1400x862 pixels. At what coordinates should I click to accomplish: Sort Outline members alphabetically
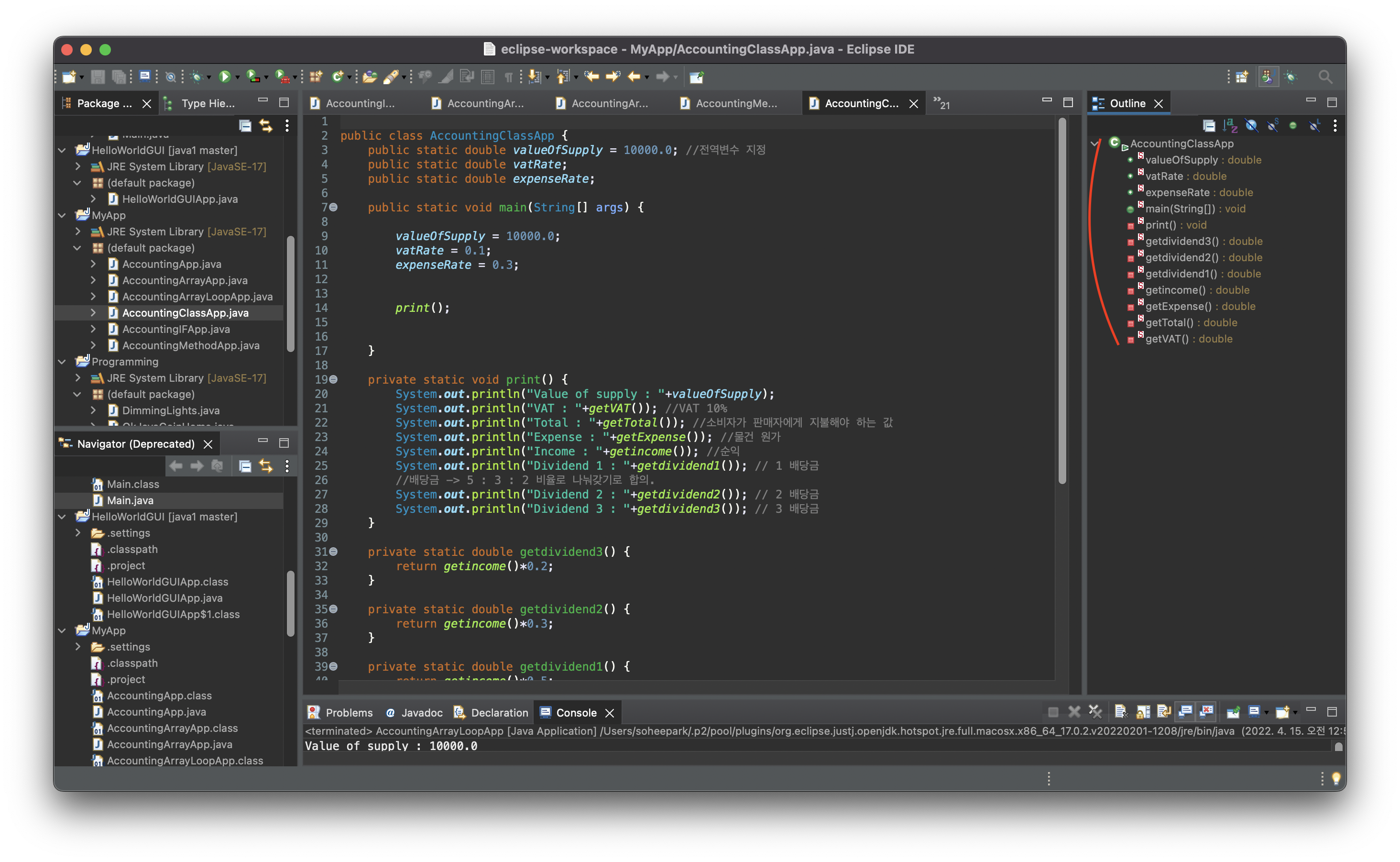click(1230, 125)
